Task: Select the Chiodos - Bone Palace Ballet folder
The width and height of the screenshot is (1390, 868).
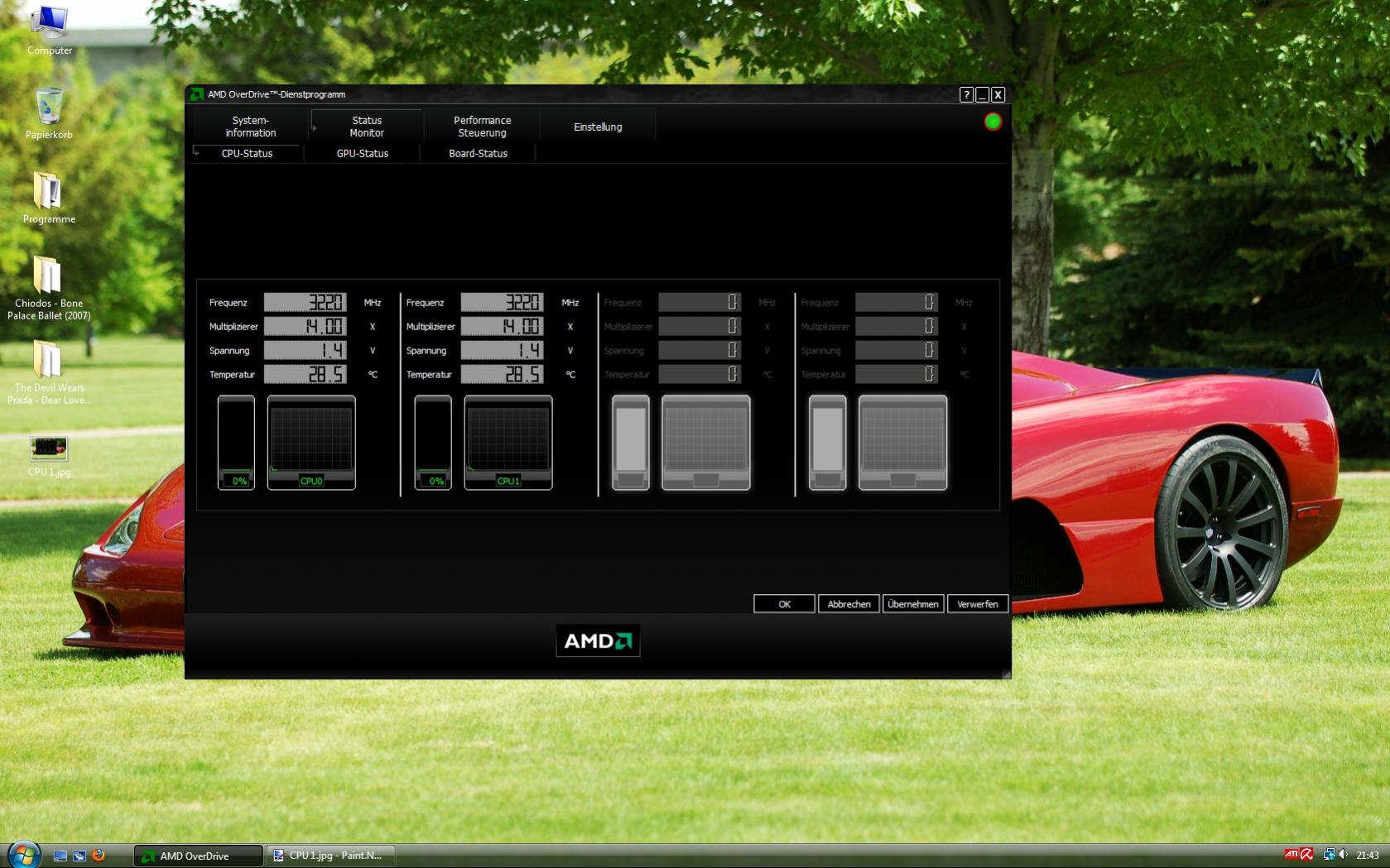Action: [x=49, y=287]
